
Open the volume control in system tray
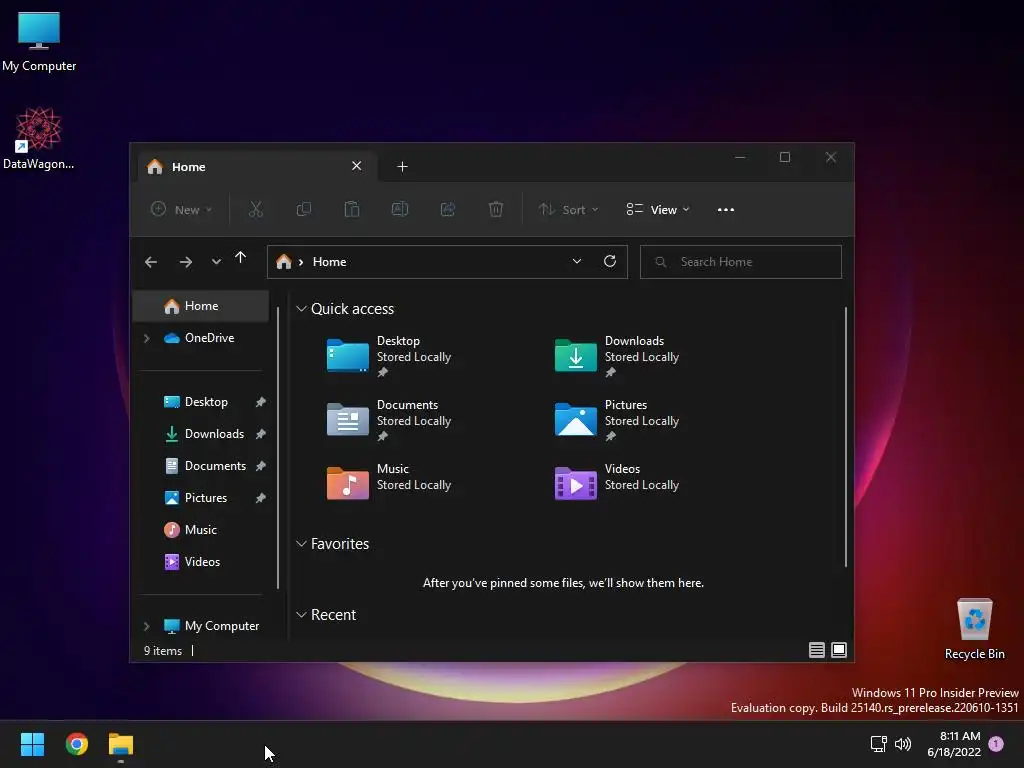tap(903, 744)
